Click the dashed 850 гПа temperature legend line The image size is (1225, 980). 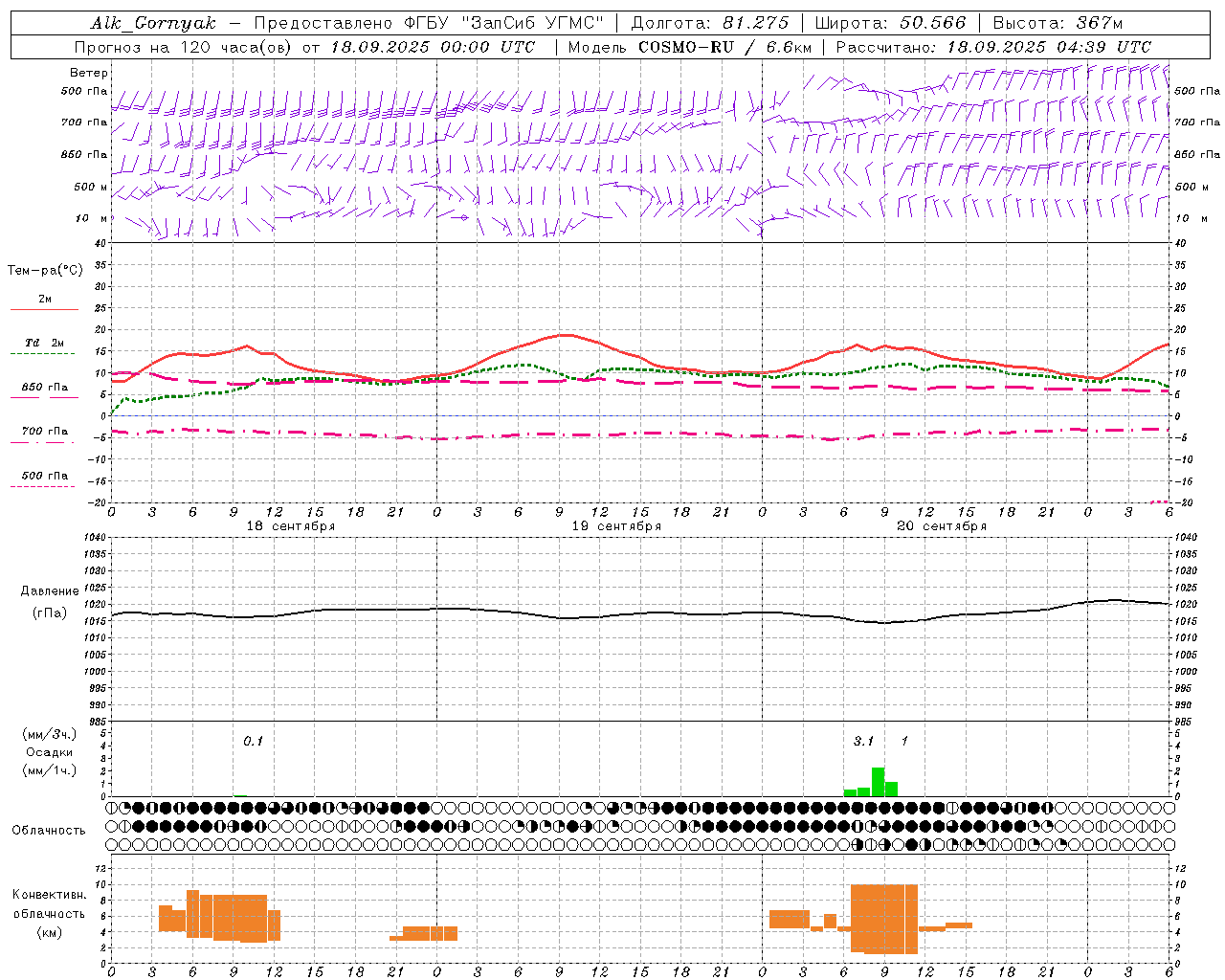tap(42, 398)
